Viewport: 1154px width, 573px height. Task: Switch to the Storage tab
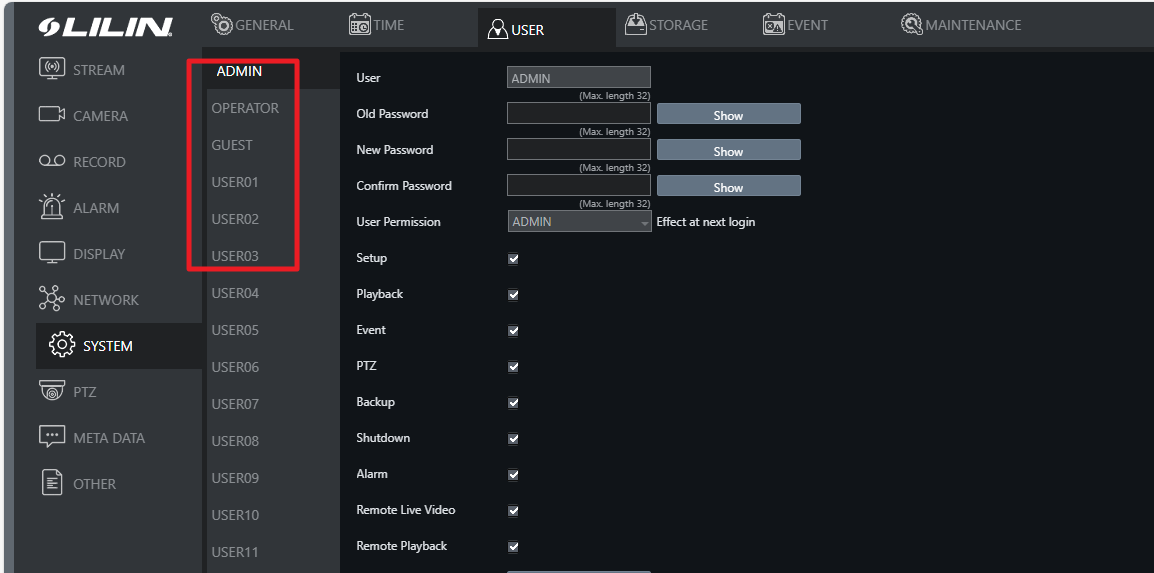tap(666, 25)
